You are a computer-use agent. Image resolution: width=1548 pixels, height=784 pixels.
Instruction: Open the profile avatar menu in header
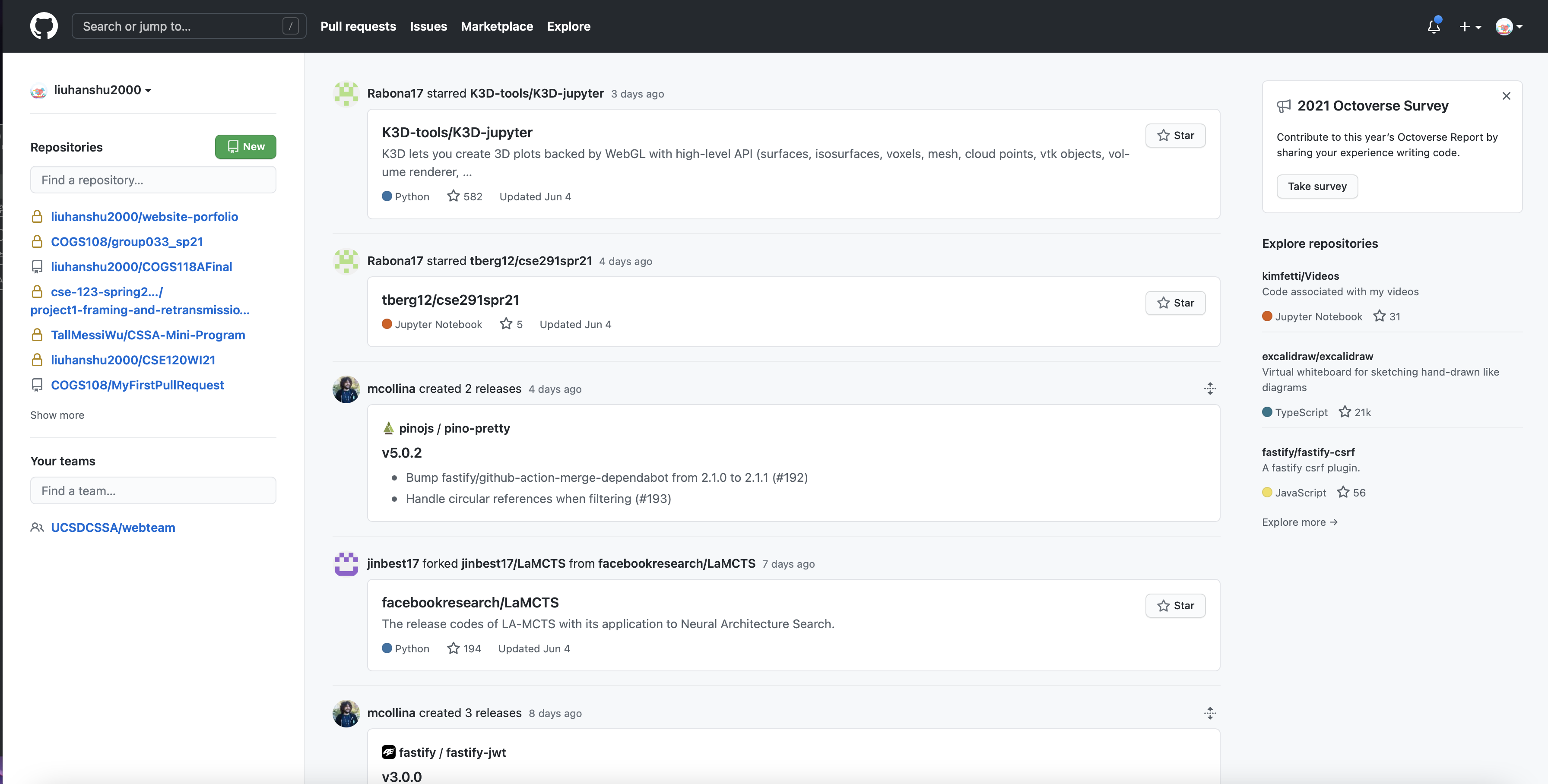1509,26
